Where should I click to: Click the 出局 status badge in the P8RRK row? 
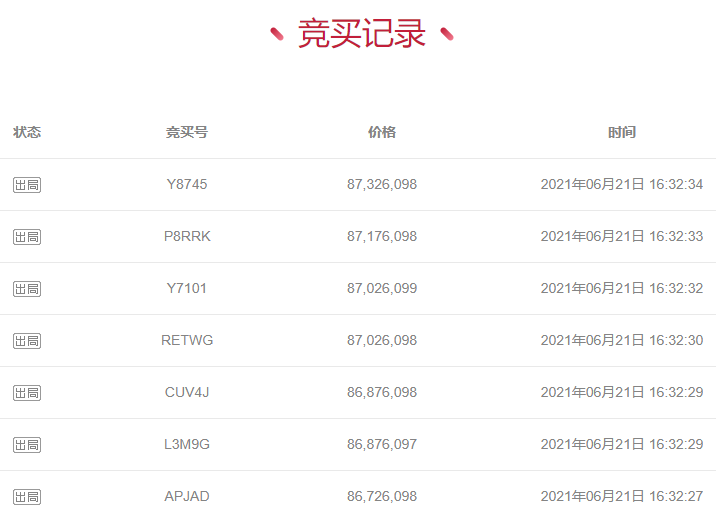coord(27,237)
